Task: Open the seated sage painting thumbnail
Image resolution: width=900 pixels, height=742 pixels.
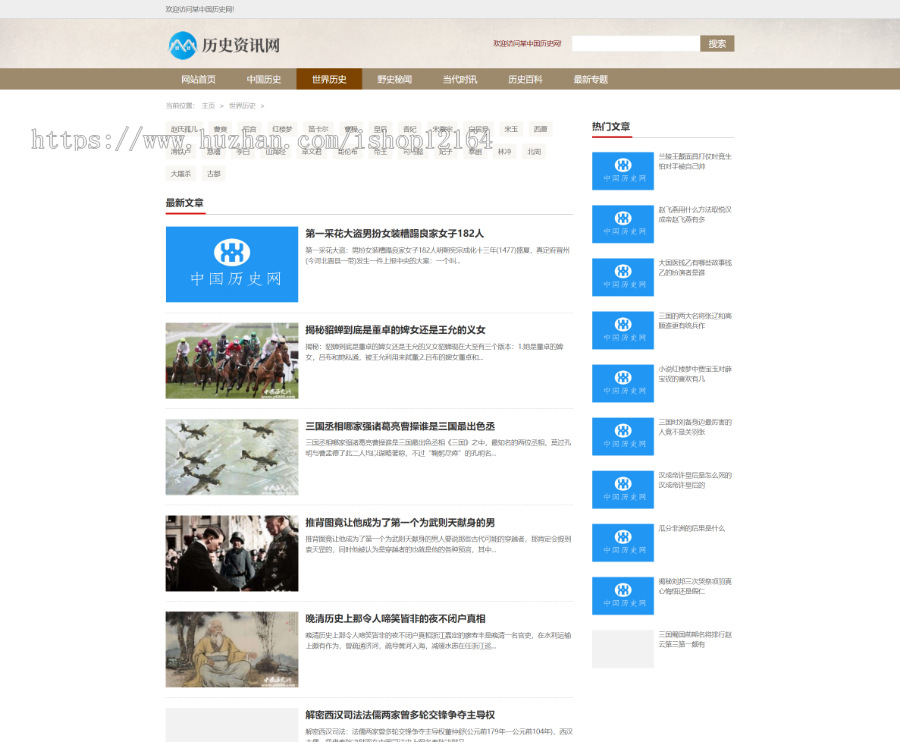Action: tap(231, 650)
